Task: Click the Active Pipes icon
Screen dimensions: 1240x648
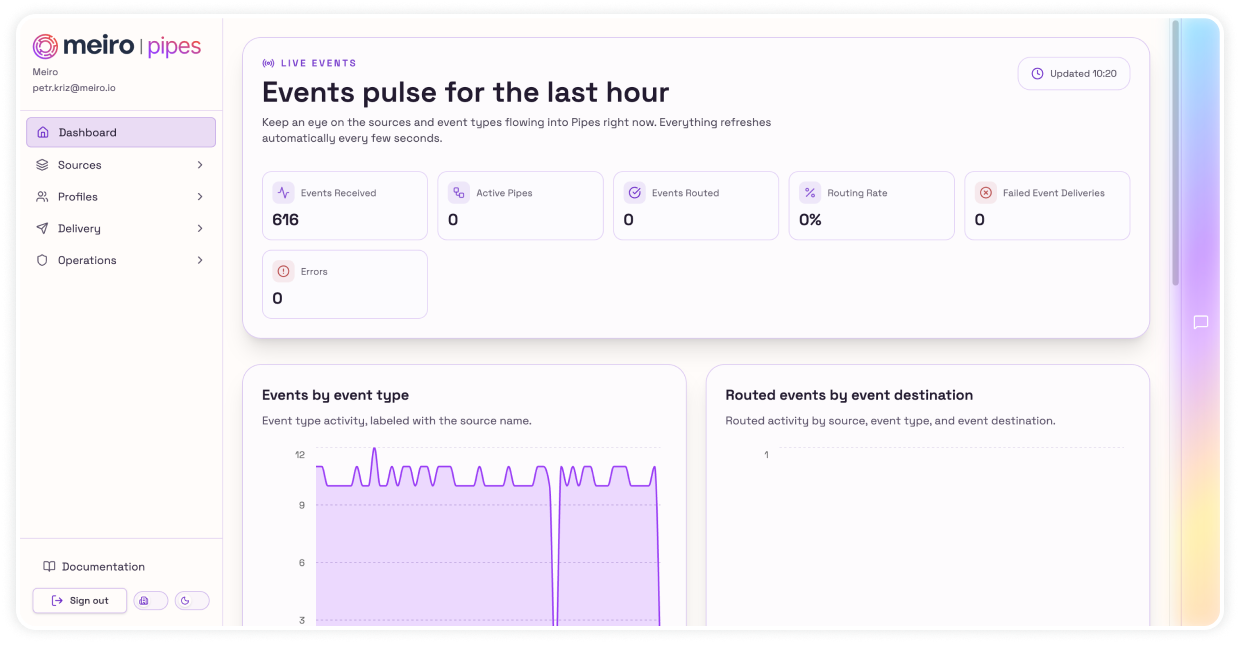Action: point(459,193)
